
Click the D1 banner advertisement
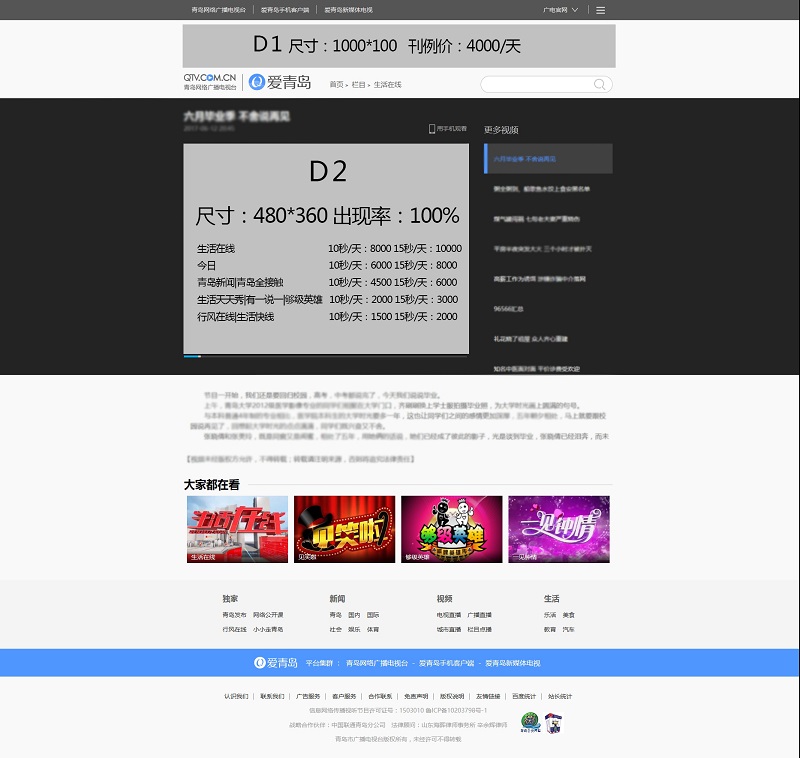pyautogui.click(x=399, y=46)
